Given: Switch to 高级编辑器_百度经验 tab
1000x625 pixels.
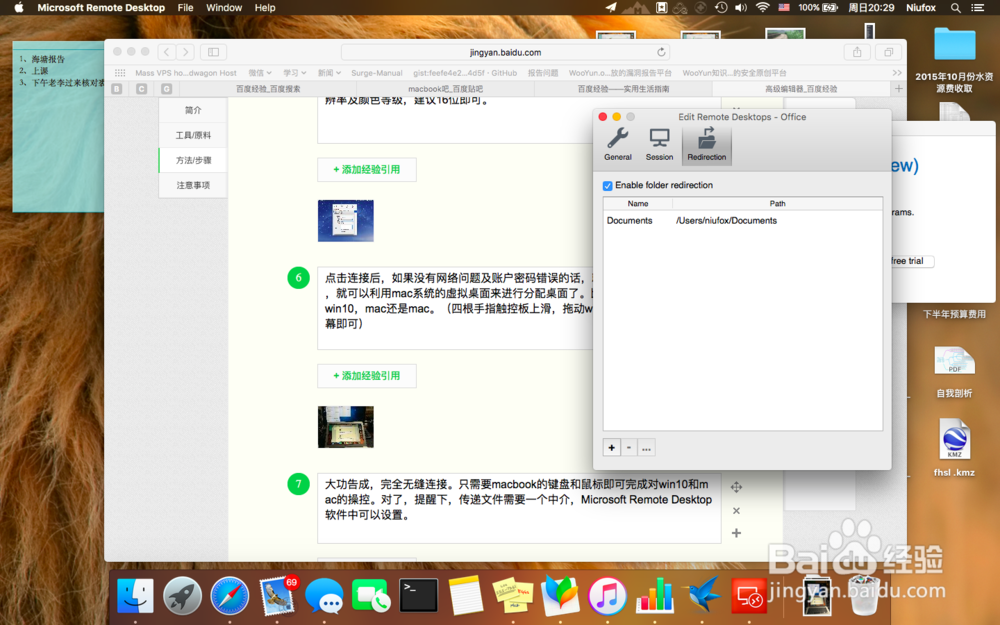Looking at the screenshot, I should (x=801, y=89).
